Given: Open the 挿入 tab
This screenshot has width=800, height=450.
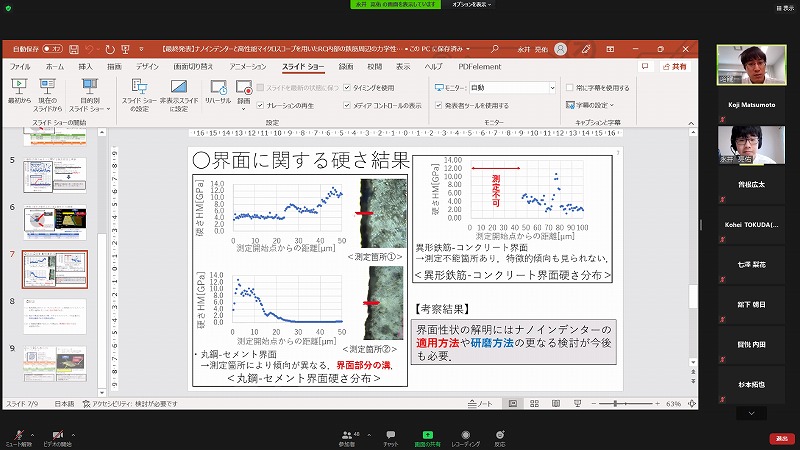Looking at the screenshot, I should click(85, 66).
